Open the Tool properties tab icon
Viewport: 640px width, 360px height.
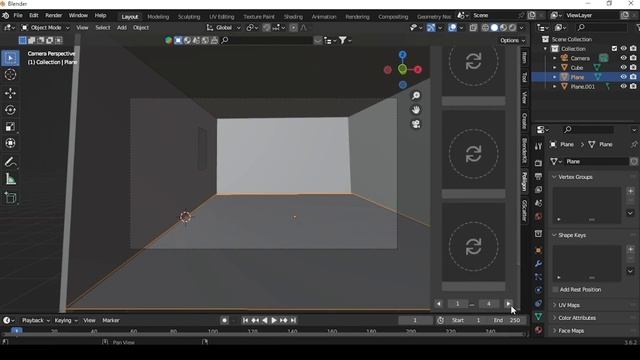[x=538, y=147]
